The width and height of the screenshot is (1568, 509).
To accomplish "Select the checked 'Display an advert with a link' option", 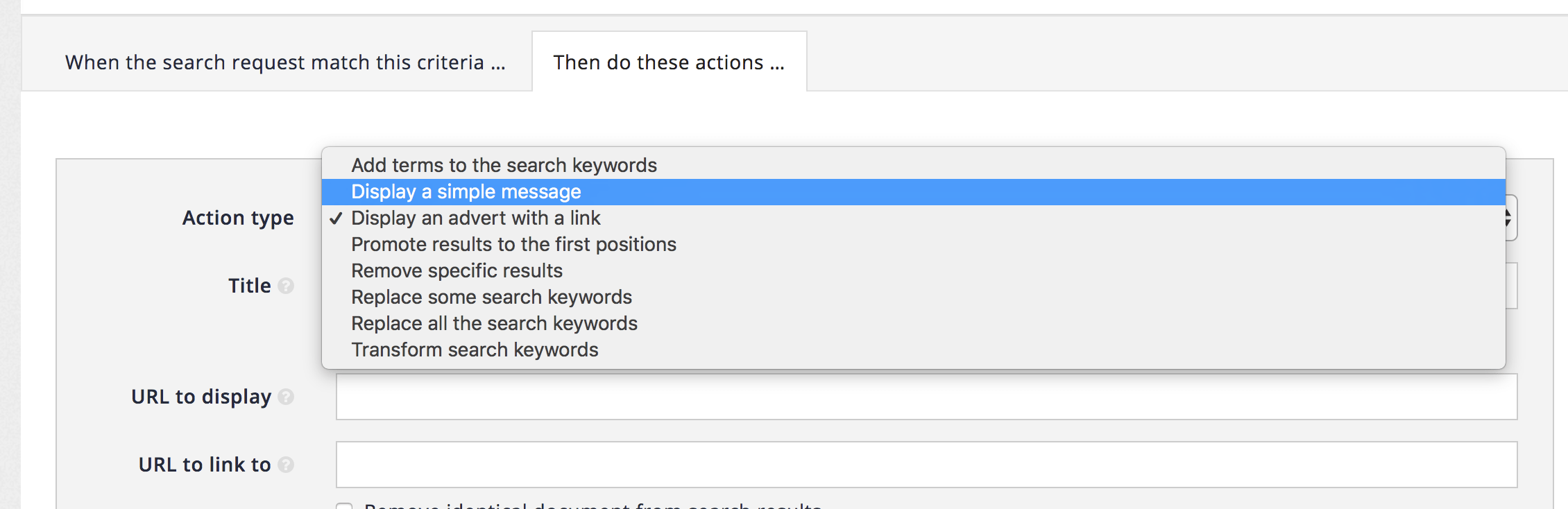I will pos(476,218).
